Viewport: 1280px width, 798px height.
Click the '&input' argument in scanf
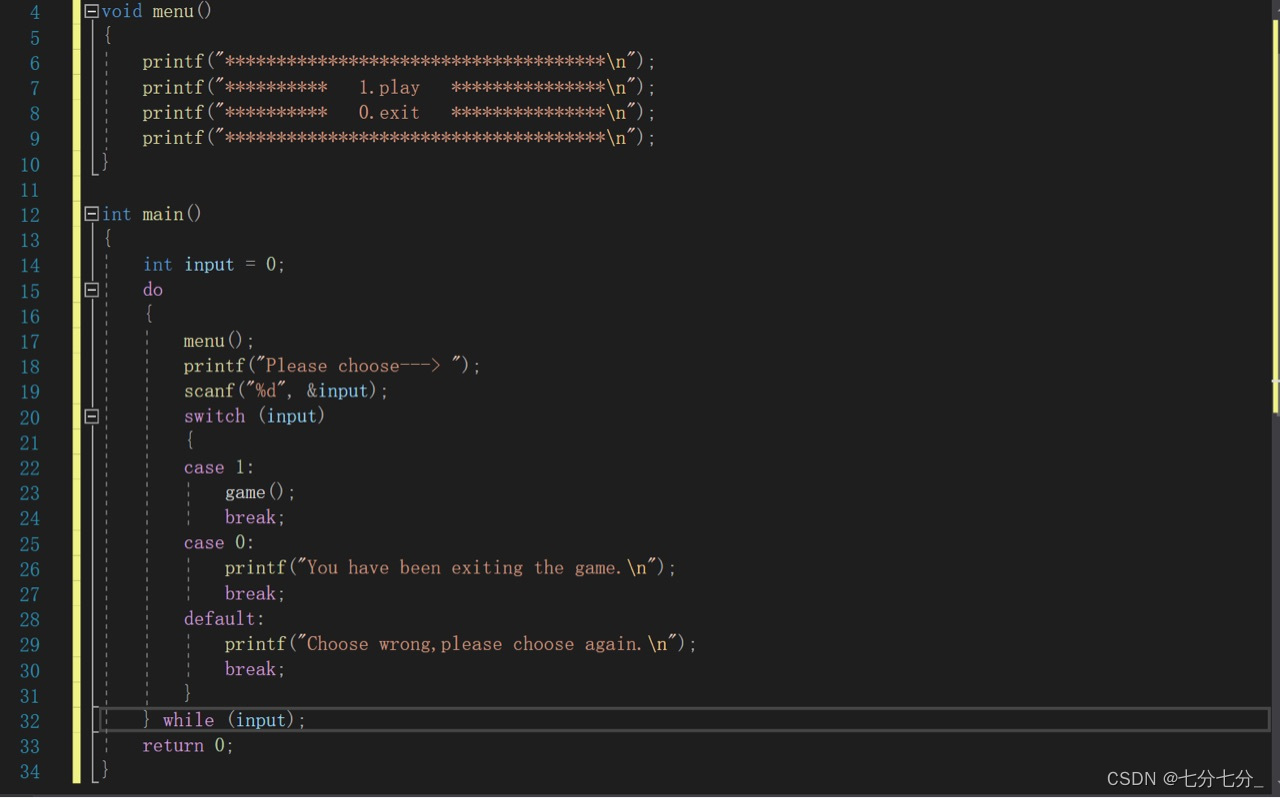click(338, 391)
